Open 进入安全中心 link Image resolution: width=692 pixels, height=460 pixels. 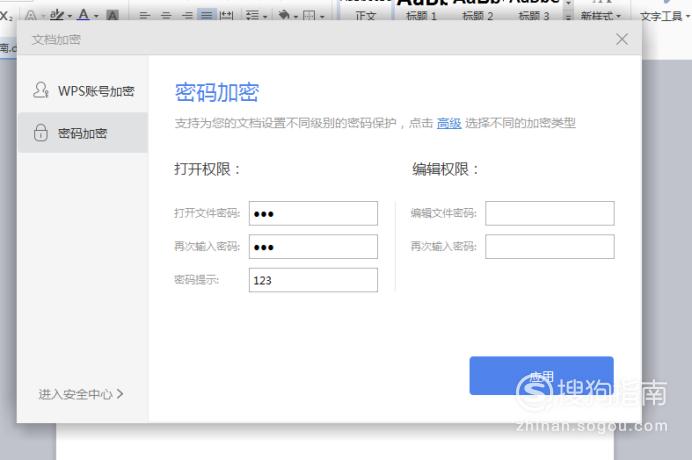tap(80, 394)
